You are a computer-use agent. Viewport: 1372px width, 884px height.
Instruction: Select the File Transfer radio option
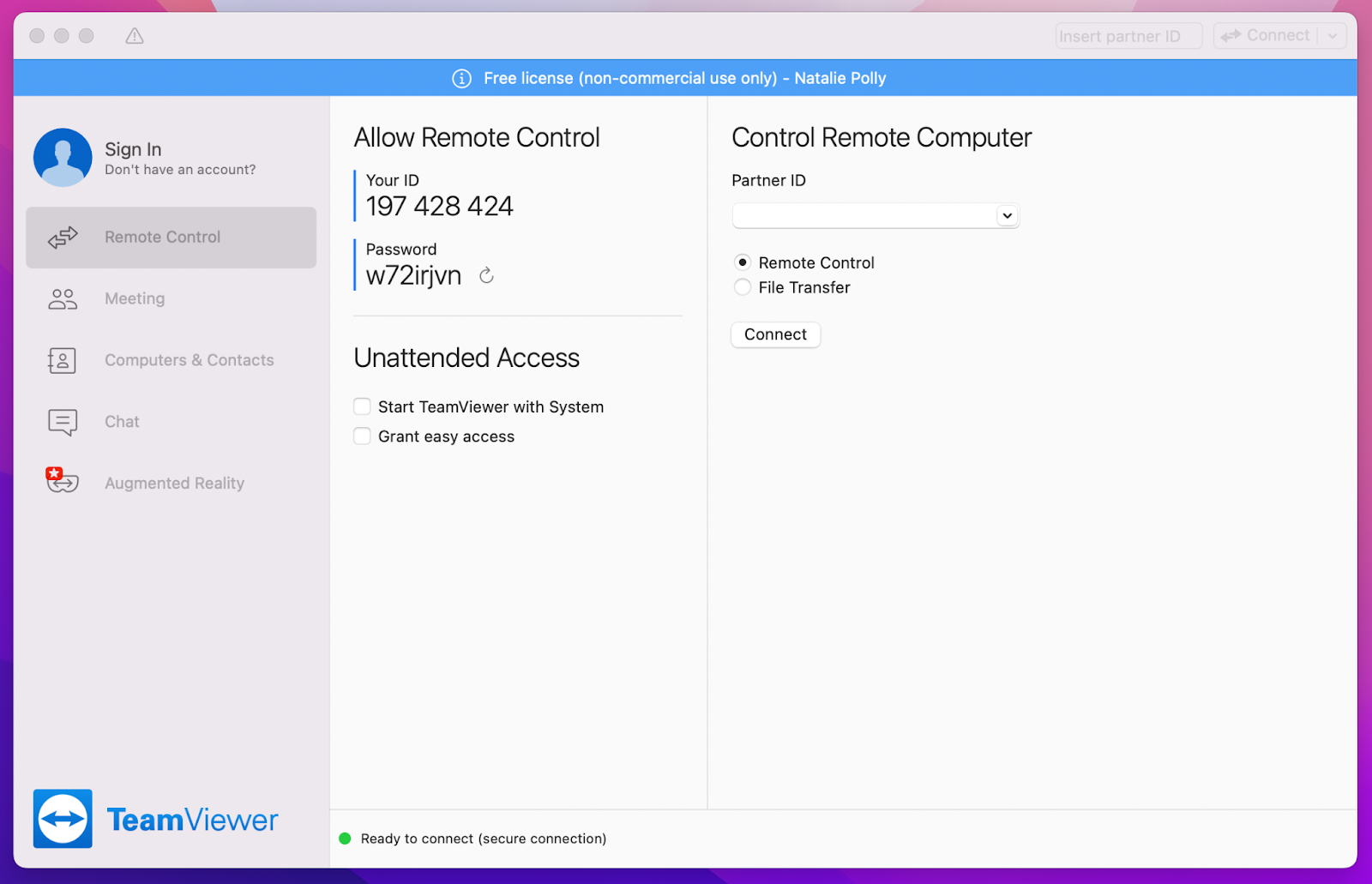click(743, 287)
